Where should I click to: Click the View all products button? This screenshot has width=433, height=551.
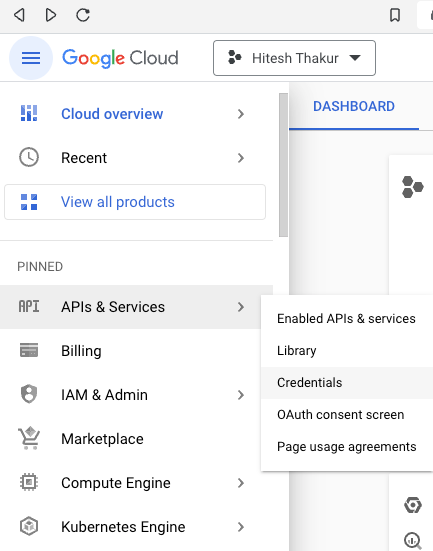point(135,202)
